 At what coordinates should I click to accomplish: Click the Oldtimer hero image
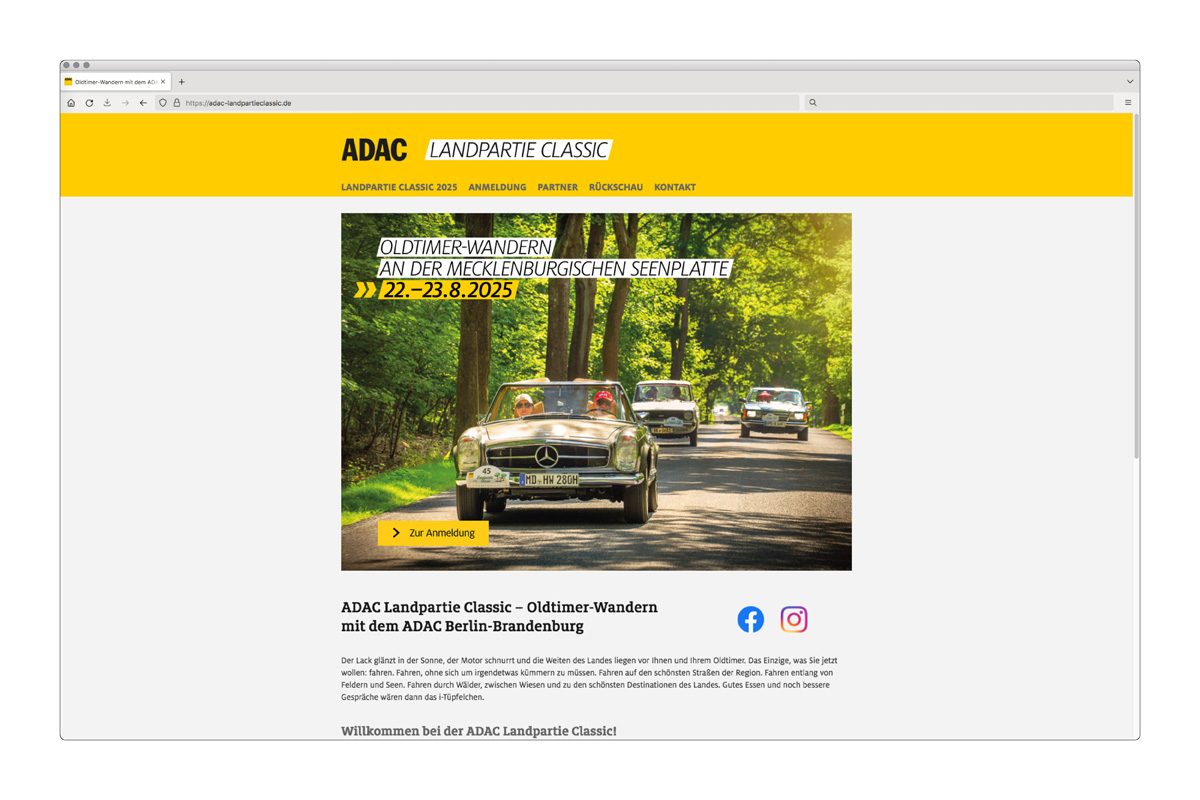pyautogui.click(x=596, y=392)
